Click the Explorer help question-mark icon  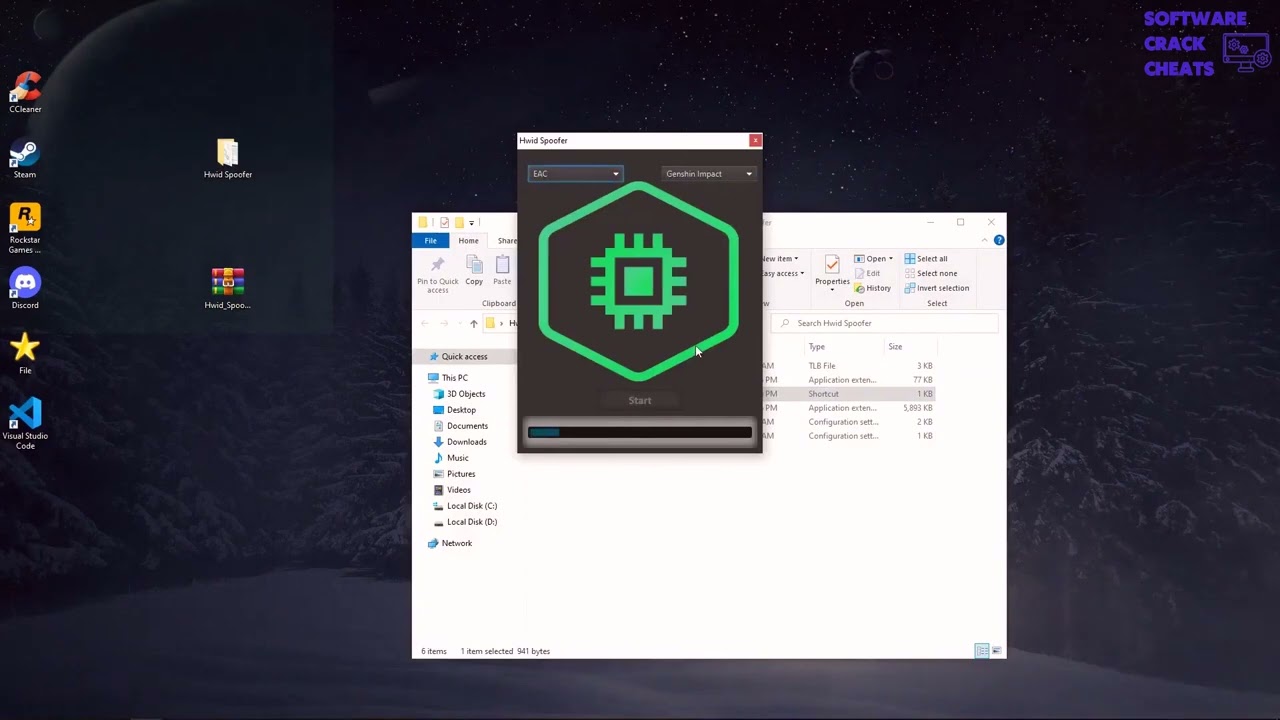click(x=999, y=240)
